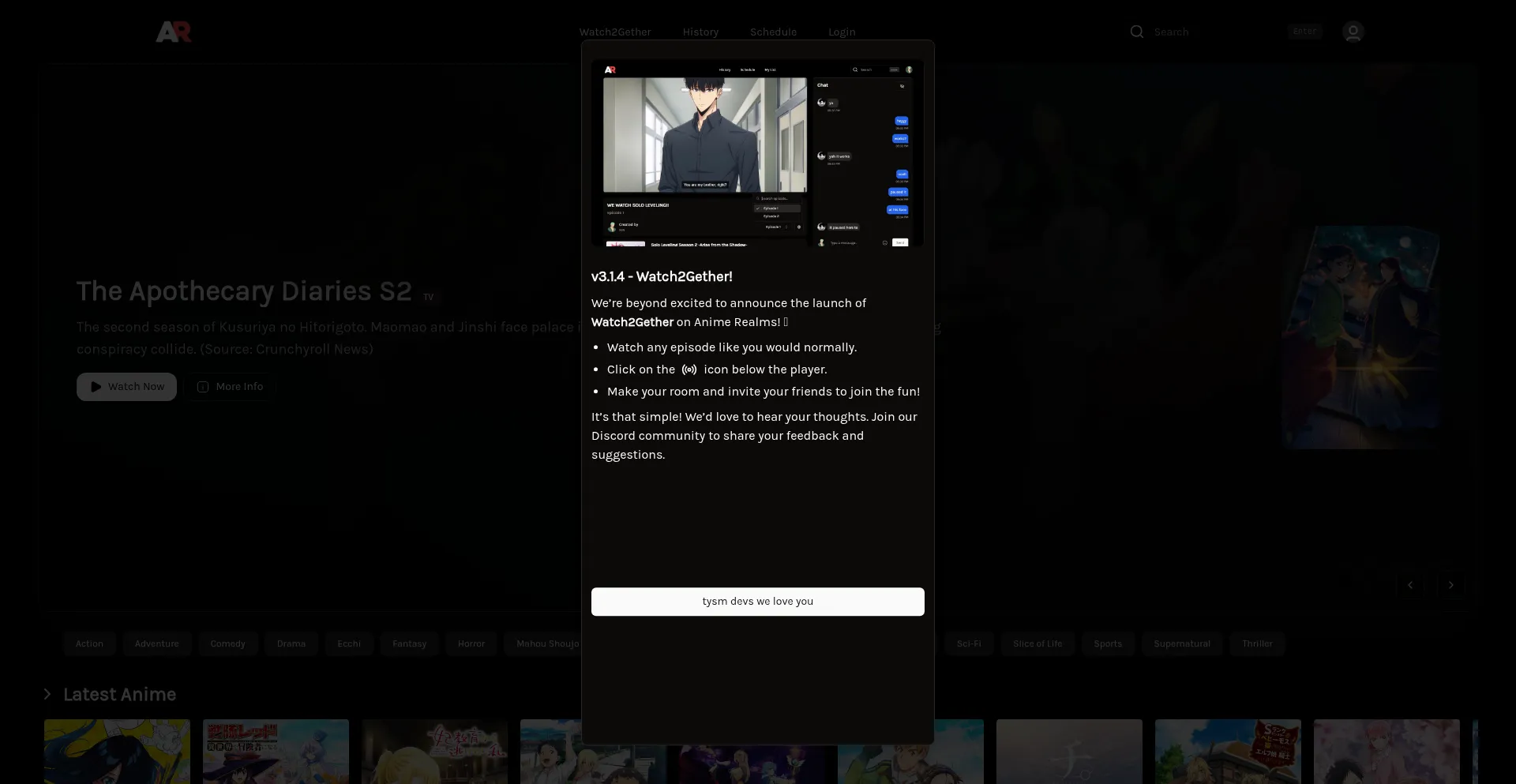Select the Adventure genre tag
This screenshot has width=1516, height=784.
pos(156,644)
